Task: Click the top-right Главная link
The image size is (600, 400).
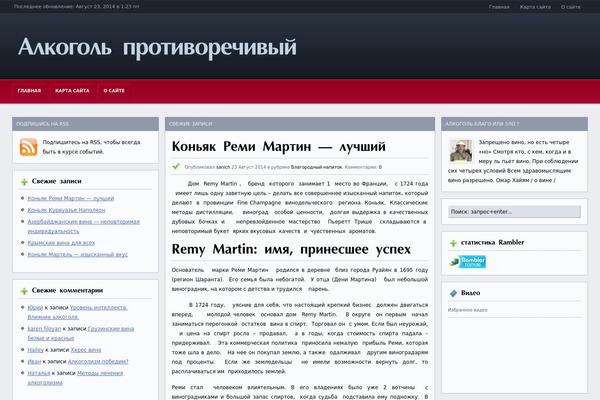Action: (499, 7)
